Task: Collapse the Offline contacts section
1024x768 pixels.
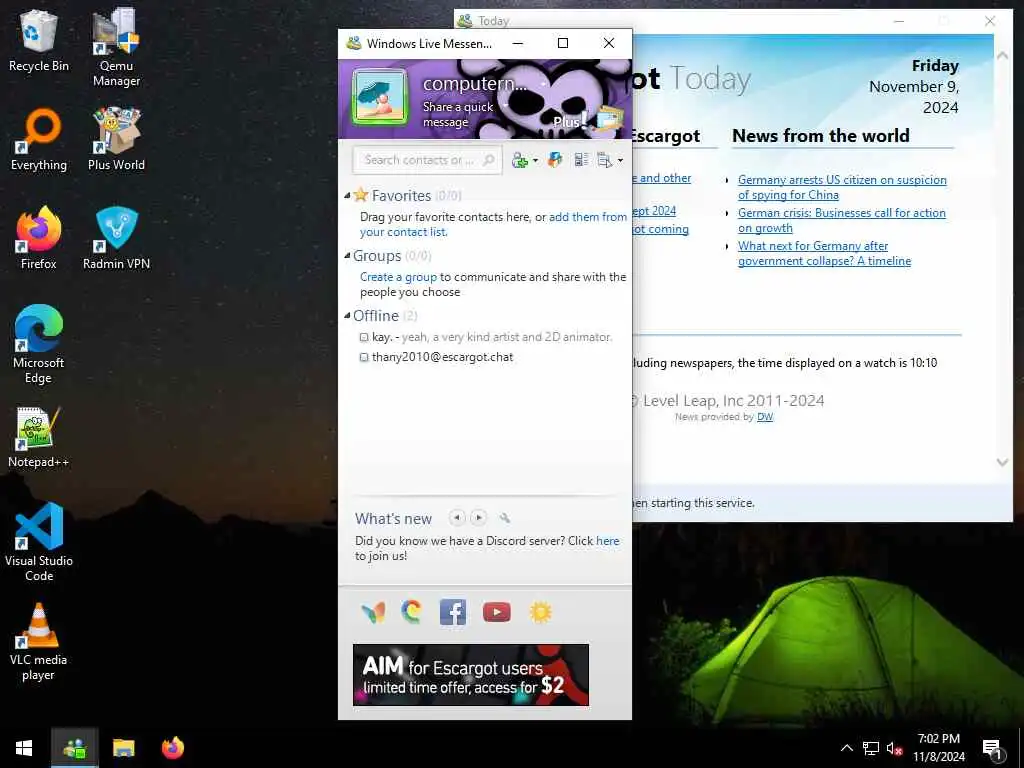Action: (x=347, y=315)
